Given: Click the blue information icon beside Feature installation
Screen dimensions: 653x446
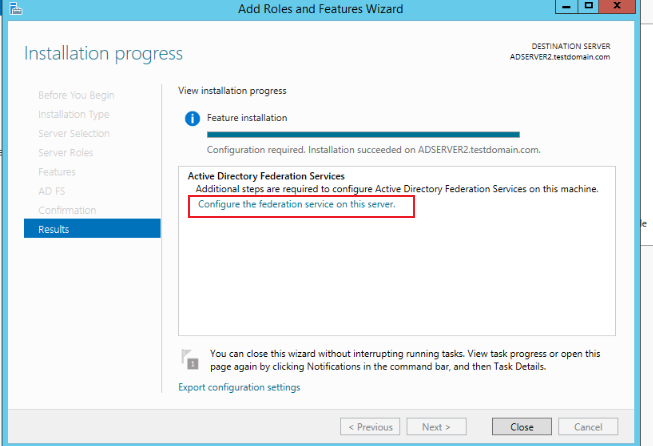Looking at the screenshot, I should coord(192,119).
